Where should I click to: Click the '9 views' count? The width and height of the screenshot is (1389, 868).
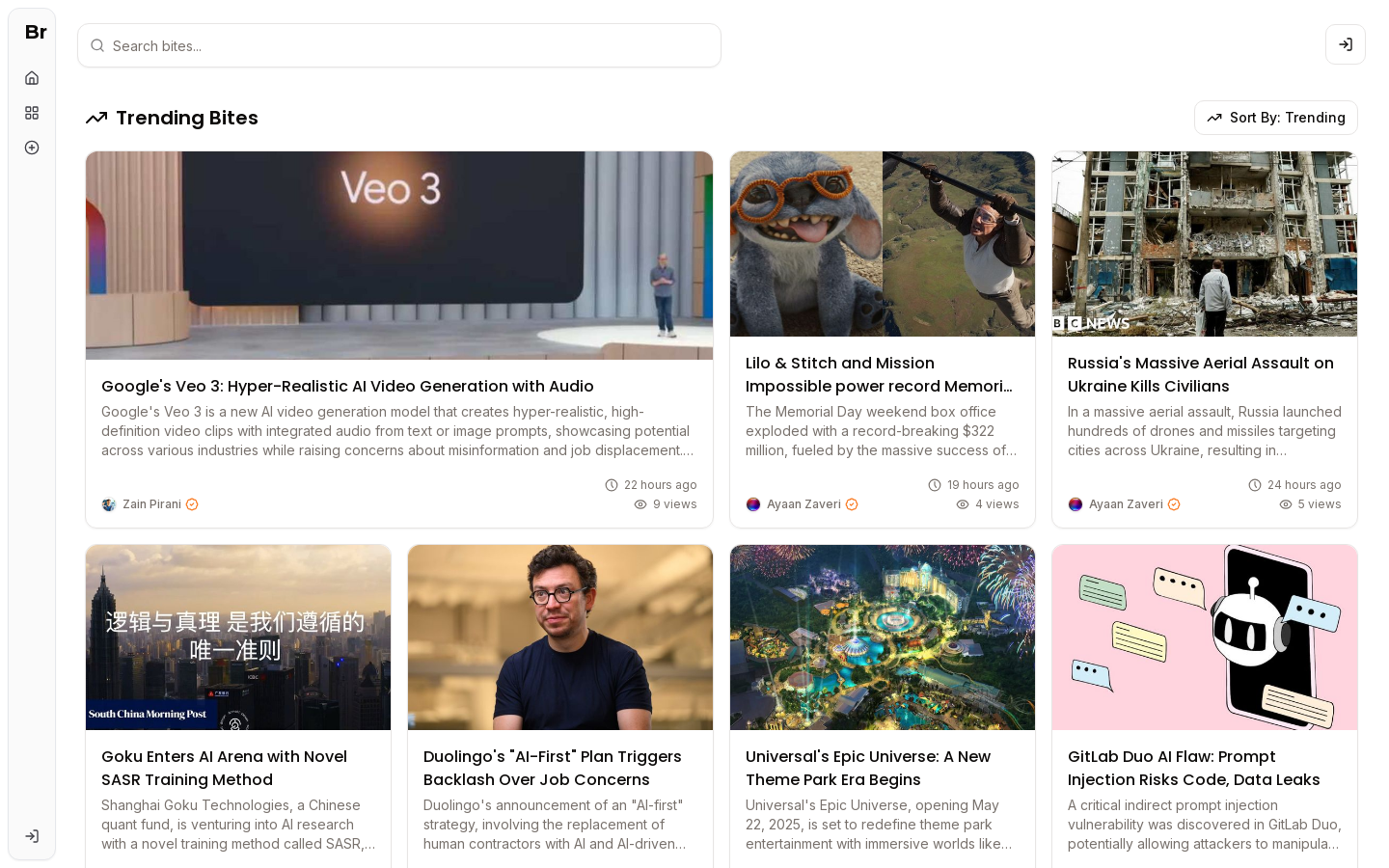click(x=675, y=504)
